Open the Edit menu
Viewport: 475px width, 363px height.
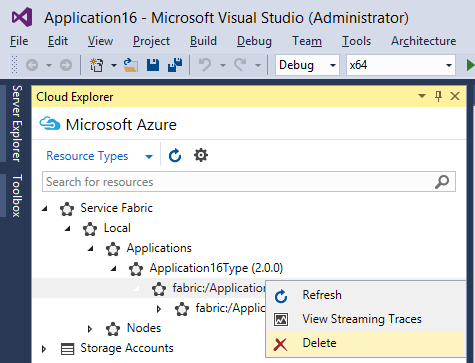click(x=58, y=41)
